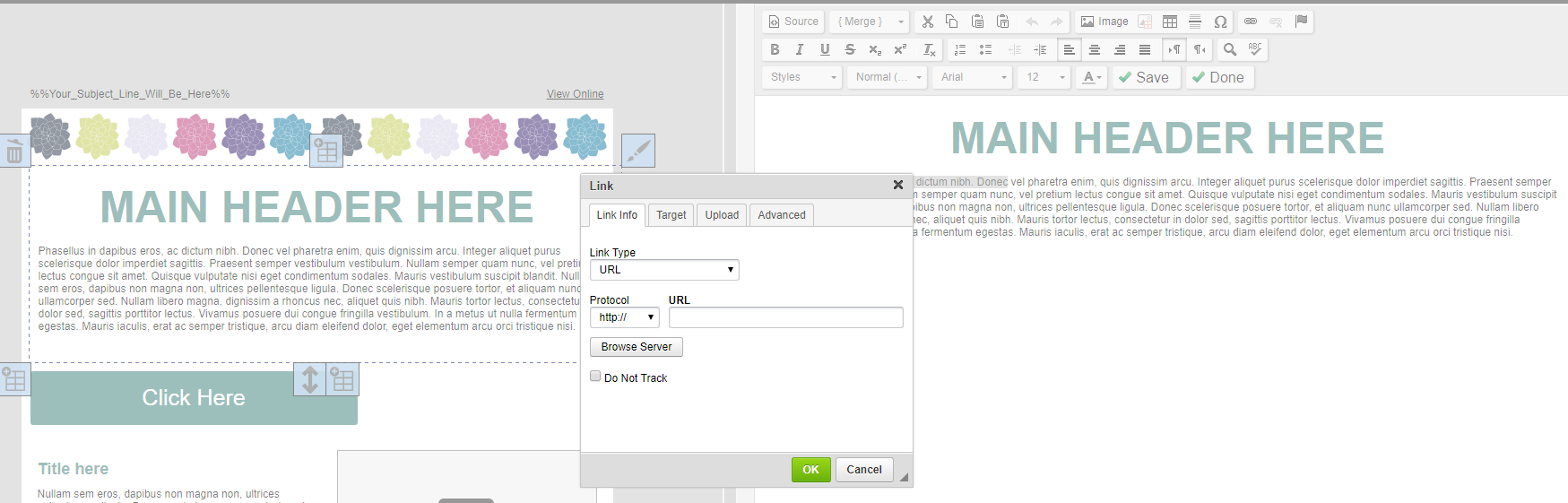
Task: Click the Unlink icon
Action: click(1276, 22)
